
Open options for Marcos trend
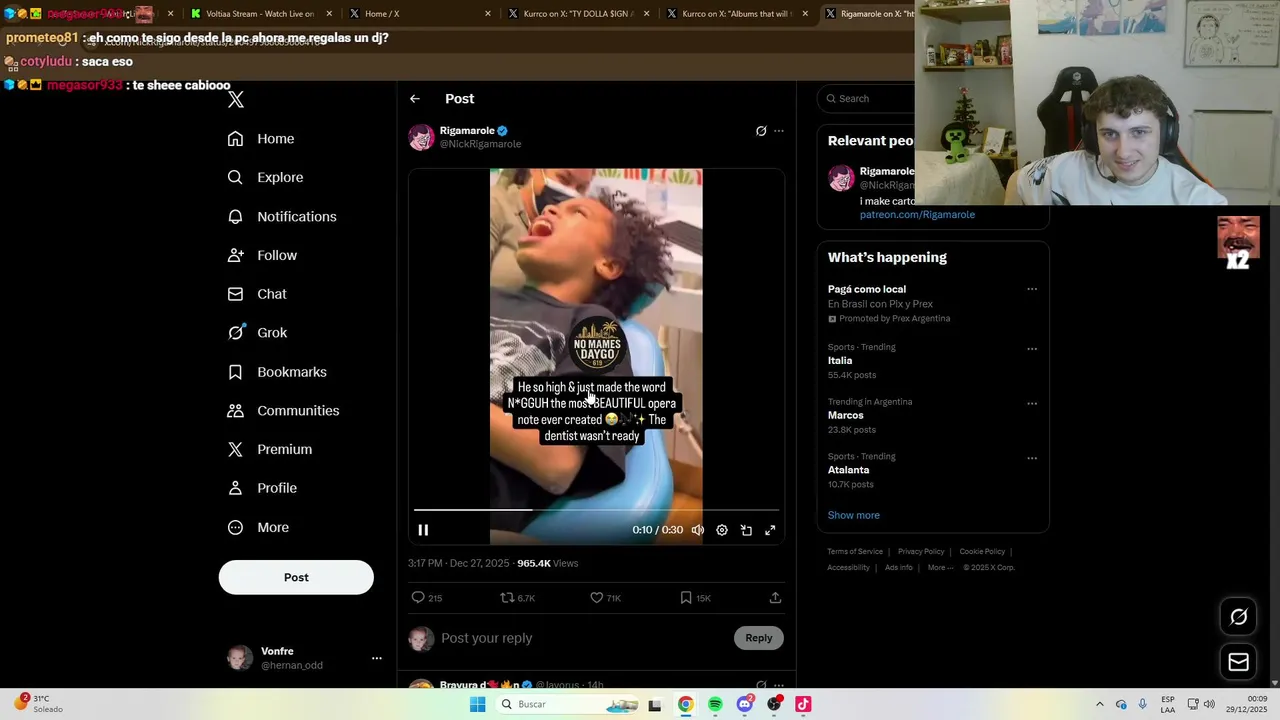click(1032, 404)
